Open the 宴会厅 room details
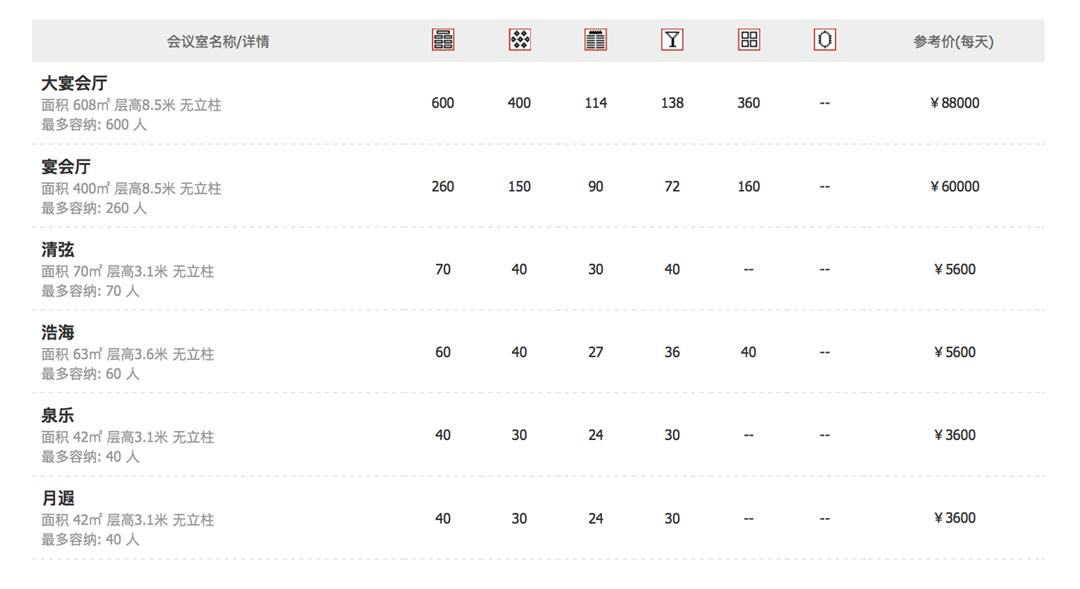Screen dimensions: 1080x589 point(66,167)
